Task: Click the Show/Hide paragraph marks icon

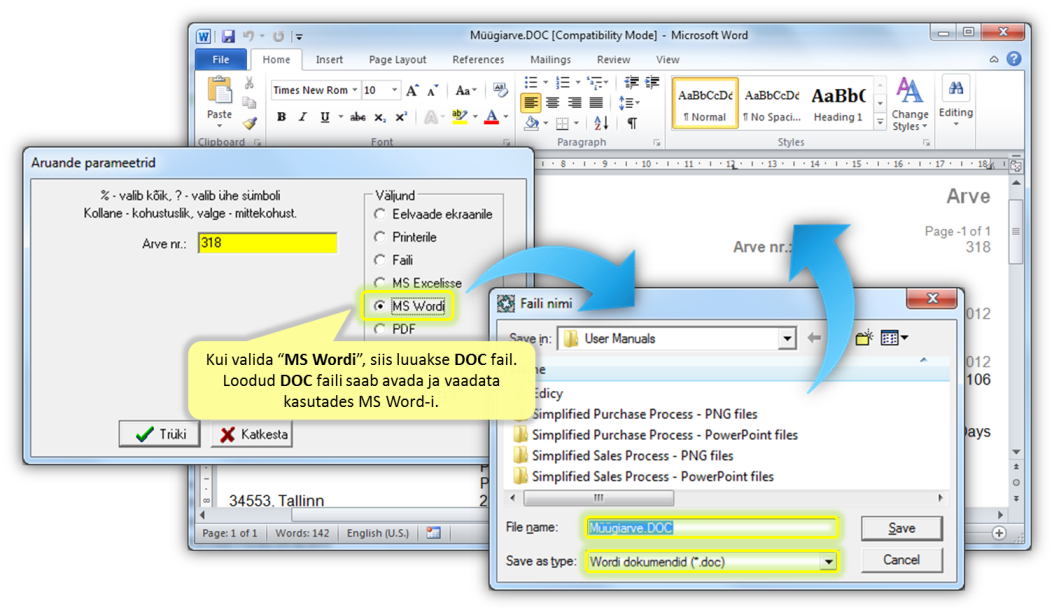Action: pos(632,124)
